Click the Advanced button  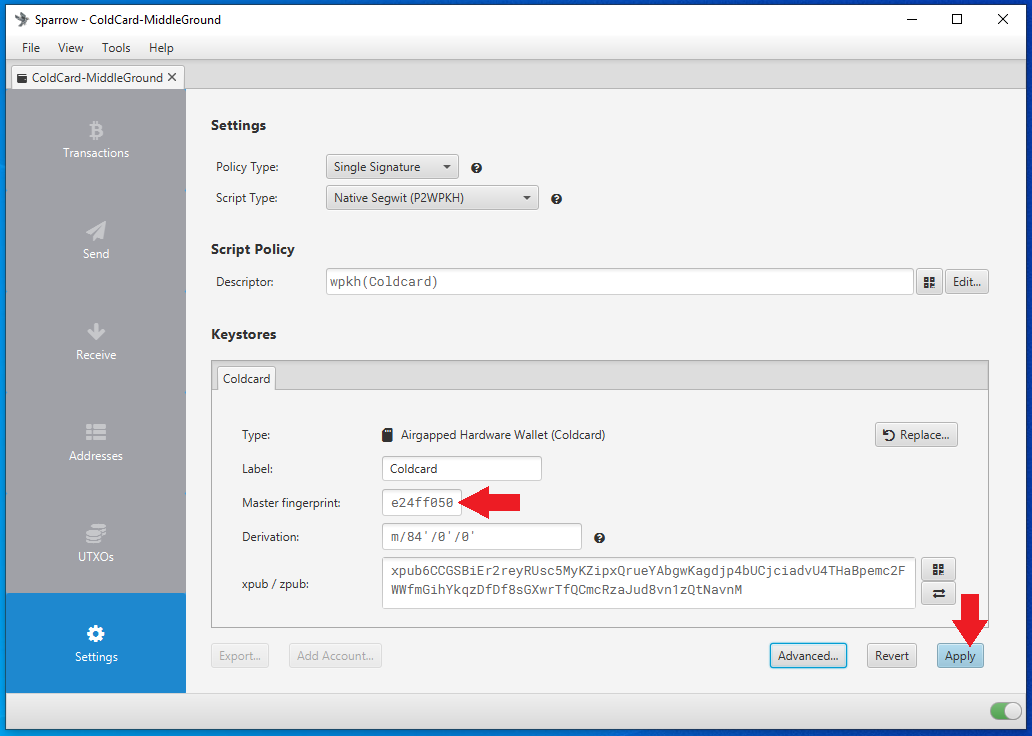click(808, 656)
